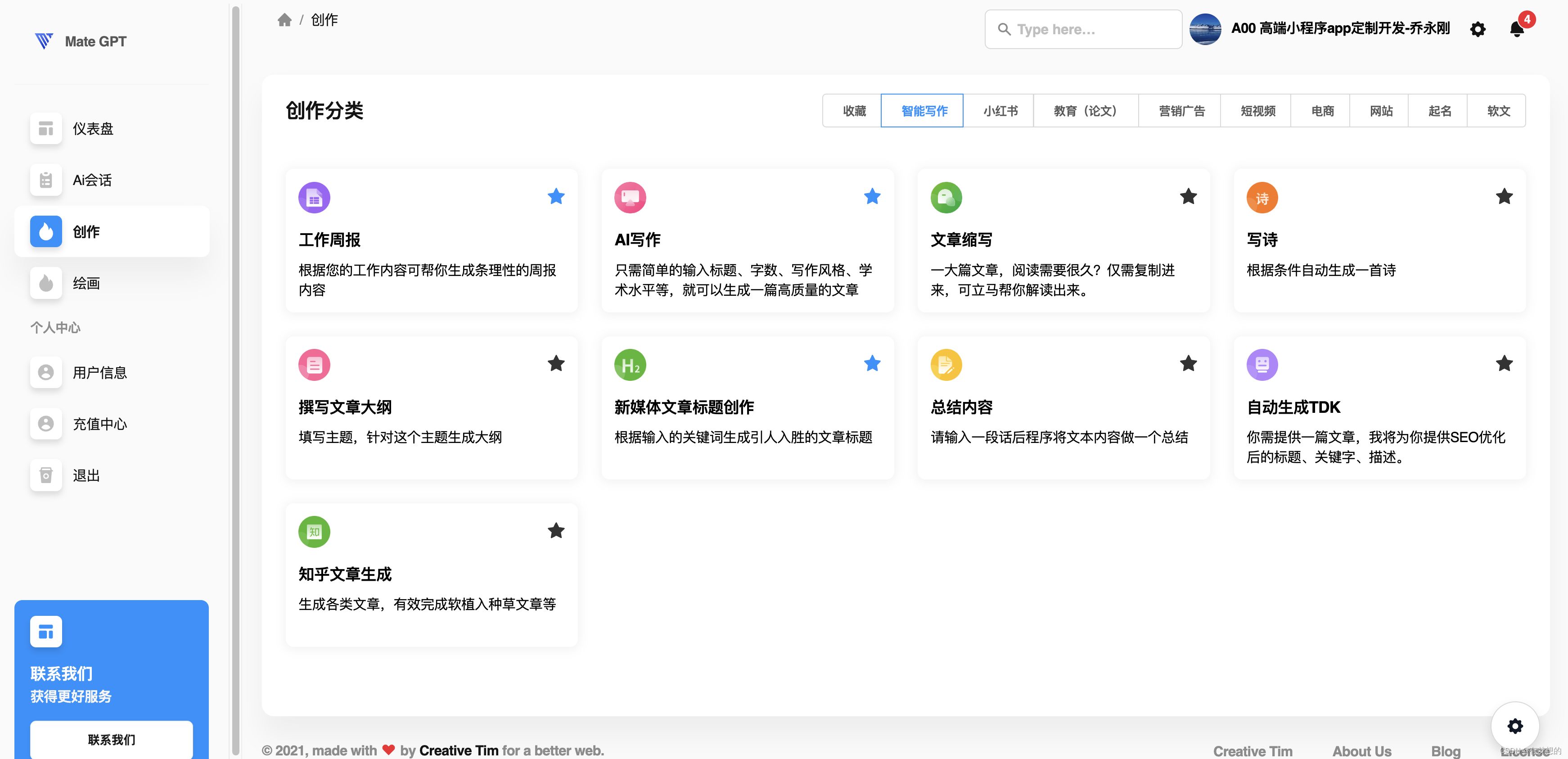
Task: Click the 撰写文章大纲 pink icon
Action: (x=314, y=365)
